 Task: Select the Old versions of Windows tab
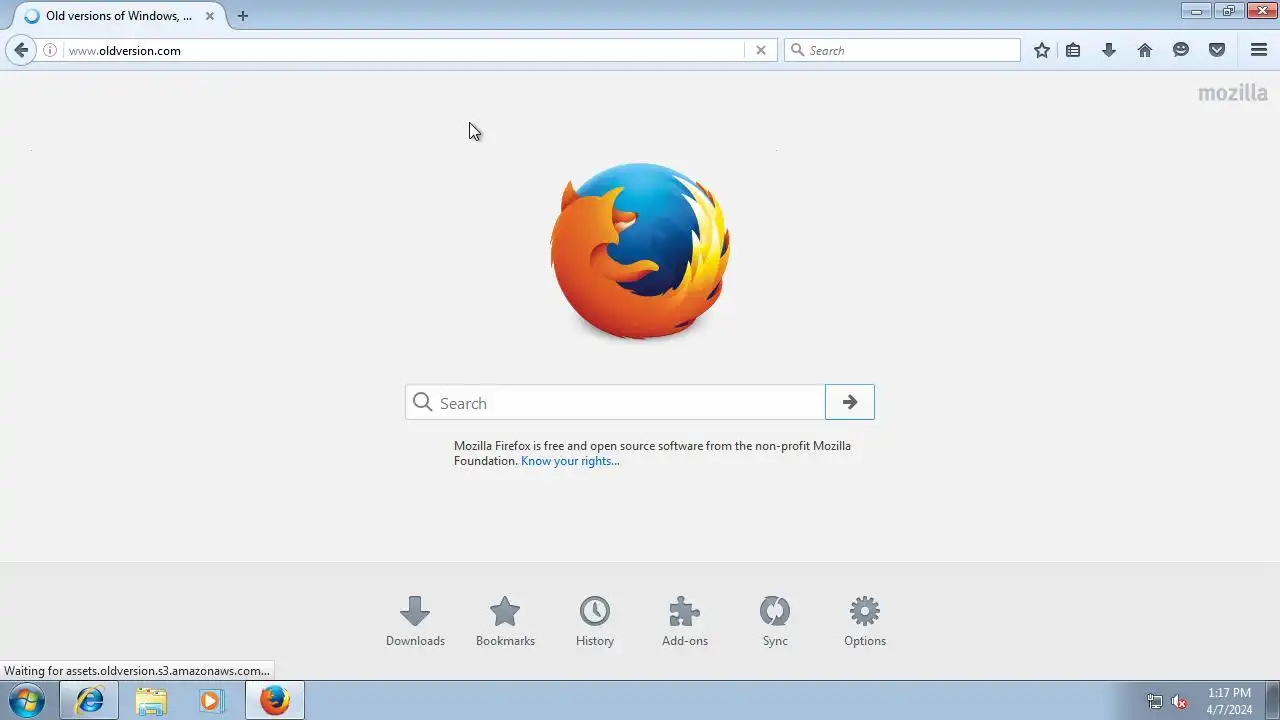coord(118,16)
